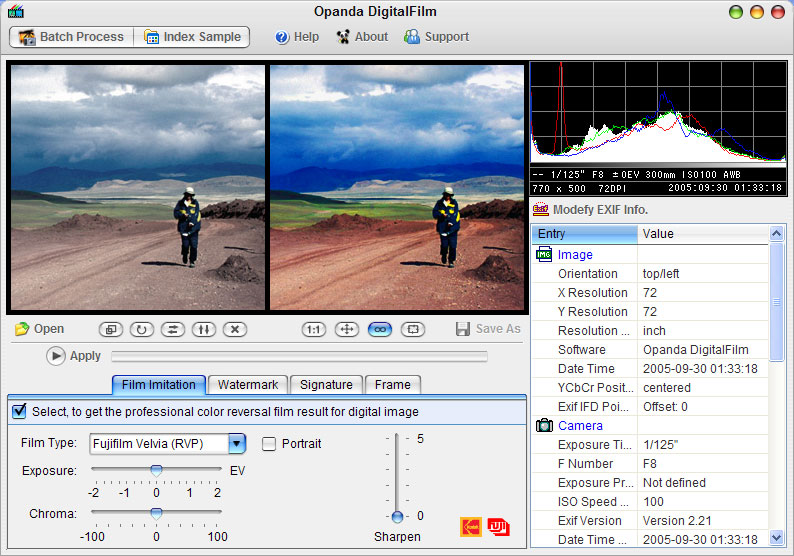Screen dimensions: 794x556
Task: Click the RGB histogram display
Action: click(x=658, y=113)
